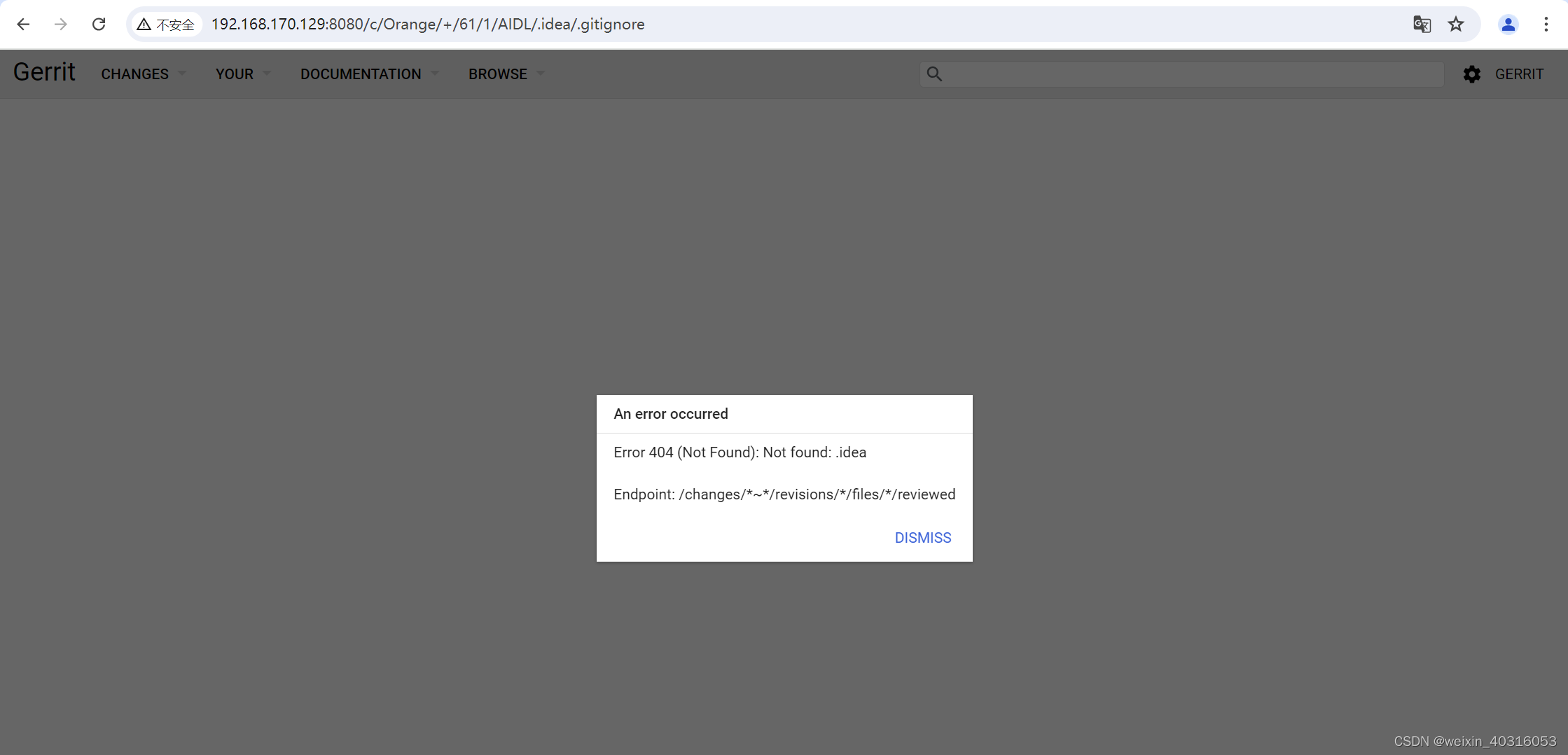
Task: Open Gerrit settings via the gear icon
Action: [1472, 74]
